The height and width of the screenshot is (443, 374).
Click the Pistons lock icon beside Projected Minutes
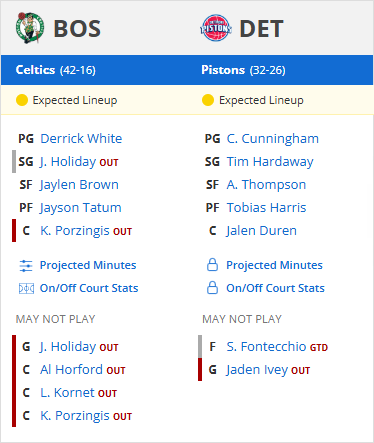(212, 265)
